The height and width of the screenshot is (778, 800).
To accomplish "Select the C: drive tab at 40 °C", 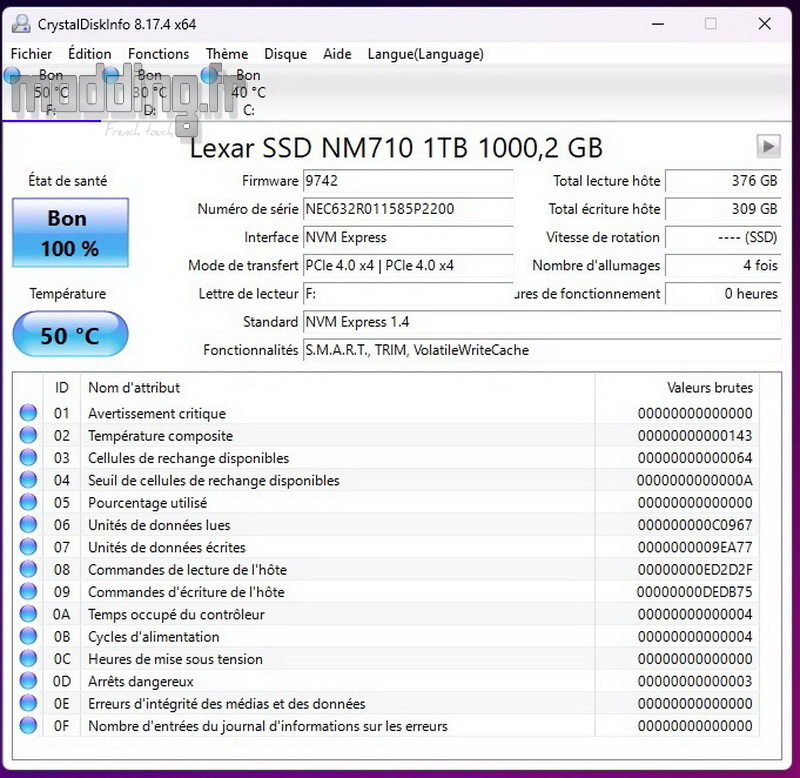I will point(248,92).
